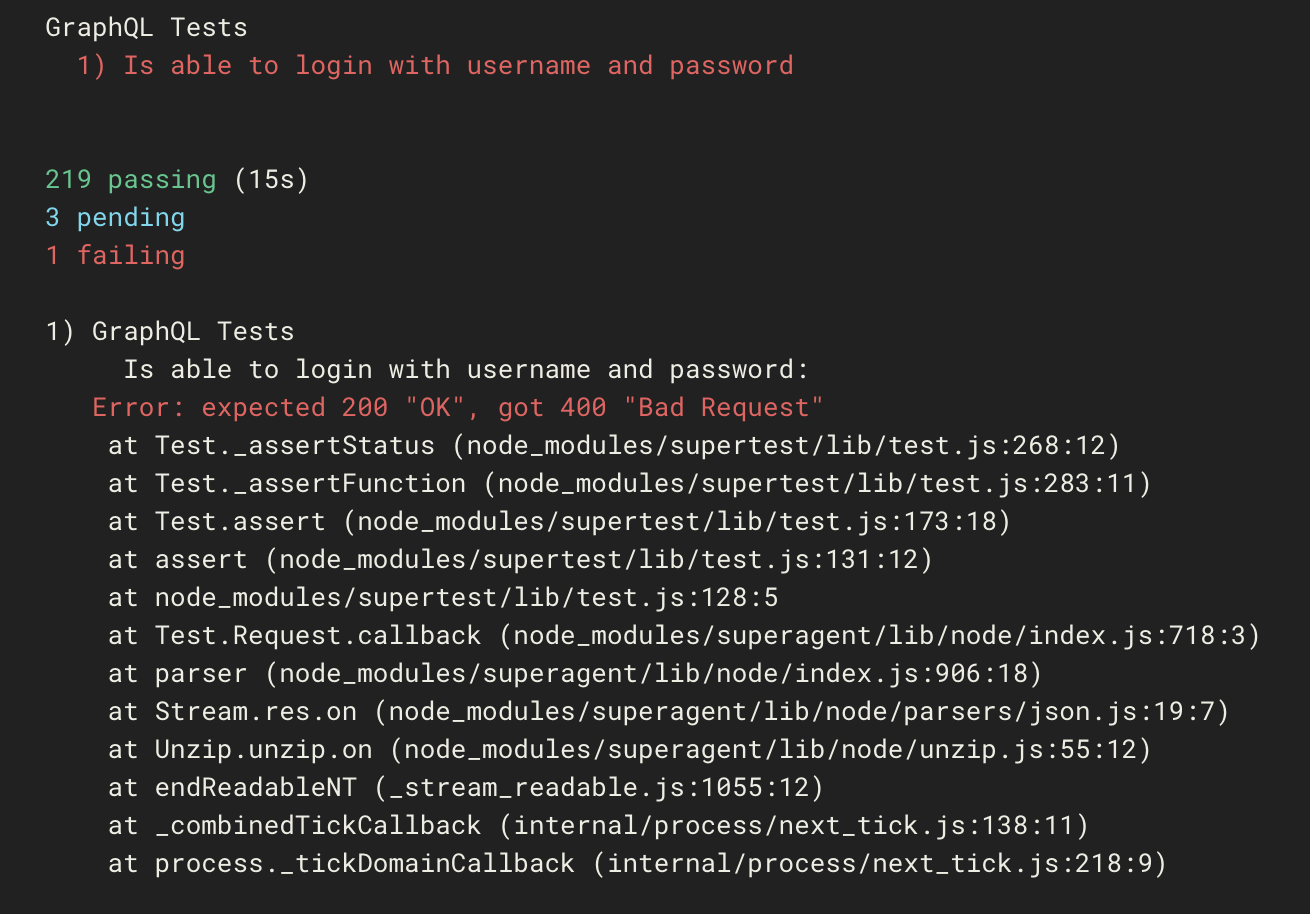Click the _stream_readable.js:1055:12 reference
Viewport: 1310px width, 914px height.
[x=599, y=788]
